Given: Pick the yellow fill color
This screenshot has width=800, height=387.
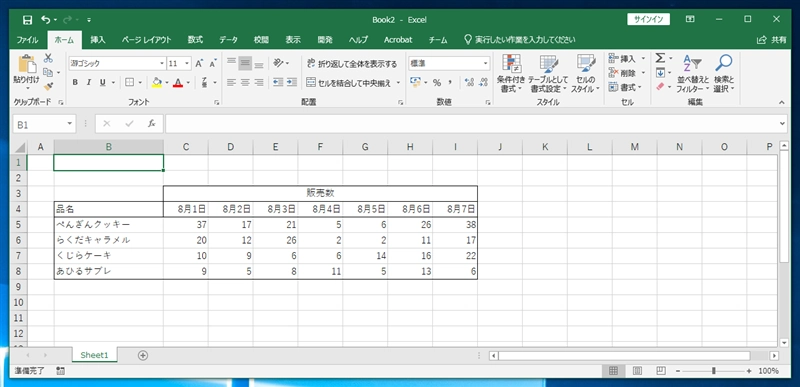Looking at the screenshot, I should [157, 82].
